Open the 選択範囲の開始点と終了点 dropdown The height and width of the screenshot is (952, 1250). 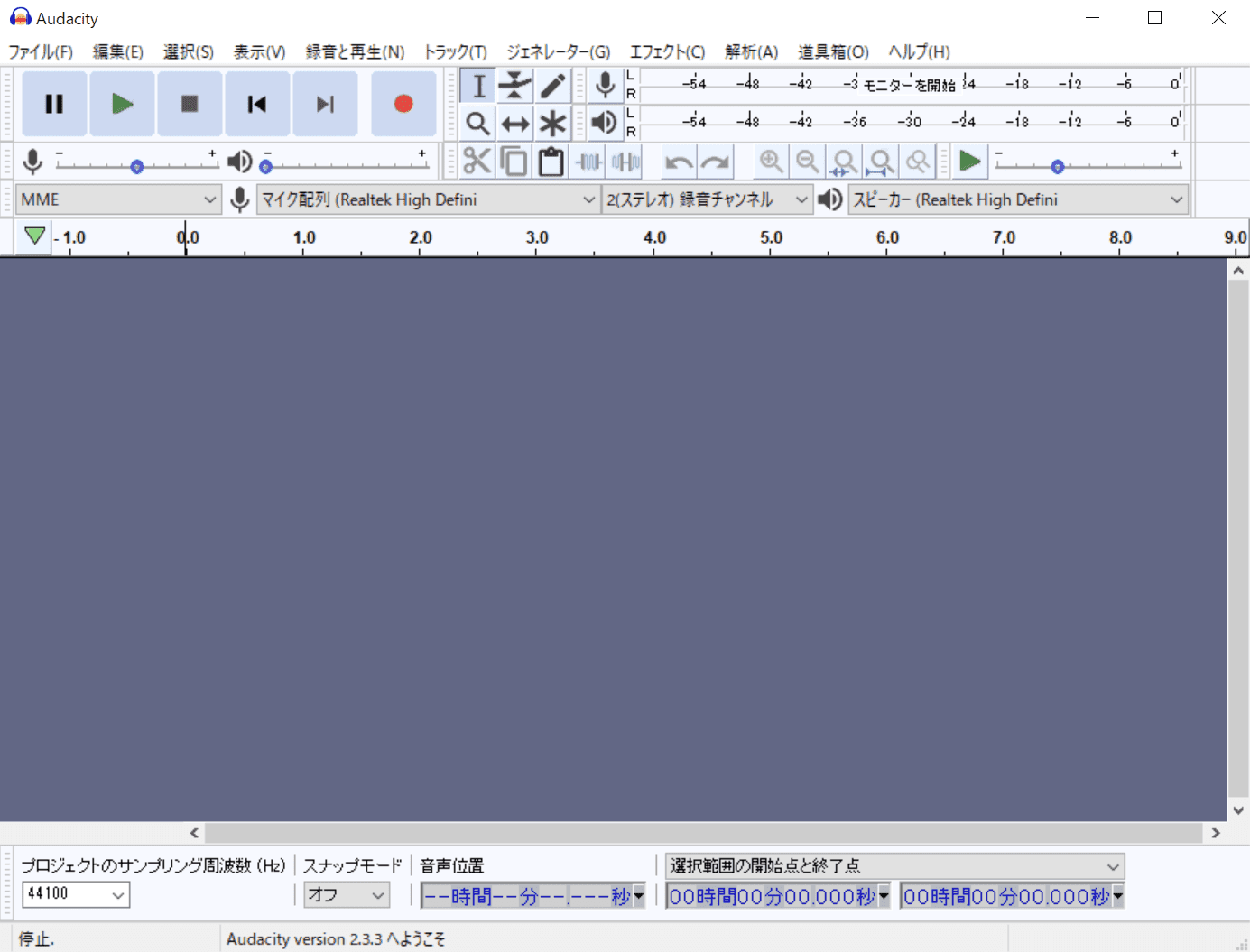click(894, 866)
